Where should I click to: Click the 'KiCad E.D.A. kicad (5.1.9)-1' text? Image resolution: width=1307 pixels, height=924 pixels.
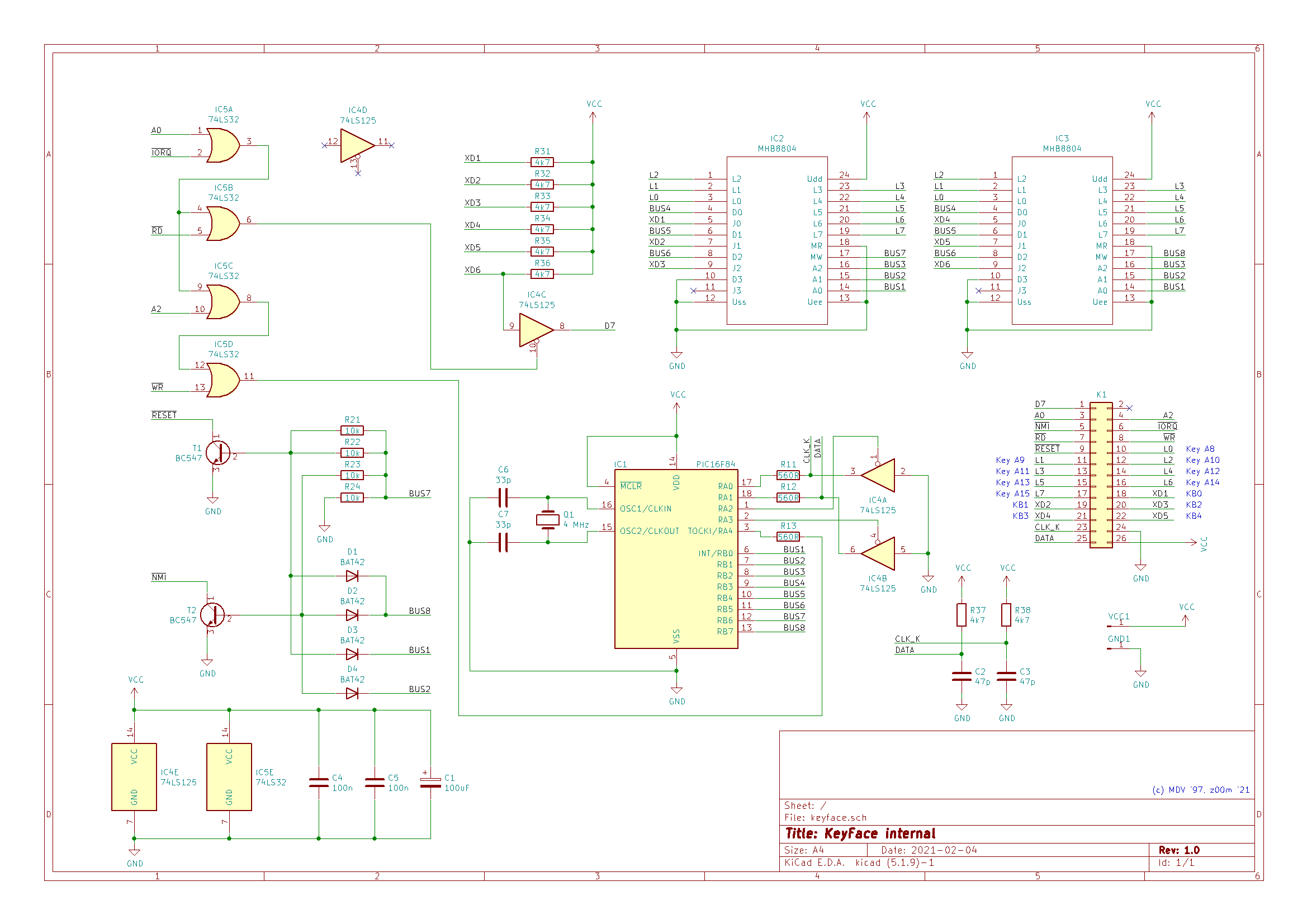click(860, 863)
